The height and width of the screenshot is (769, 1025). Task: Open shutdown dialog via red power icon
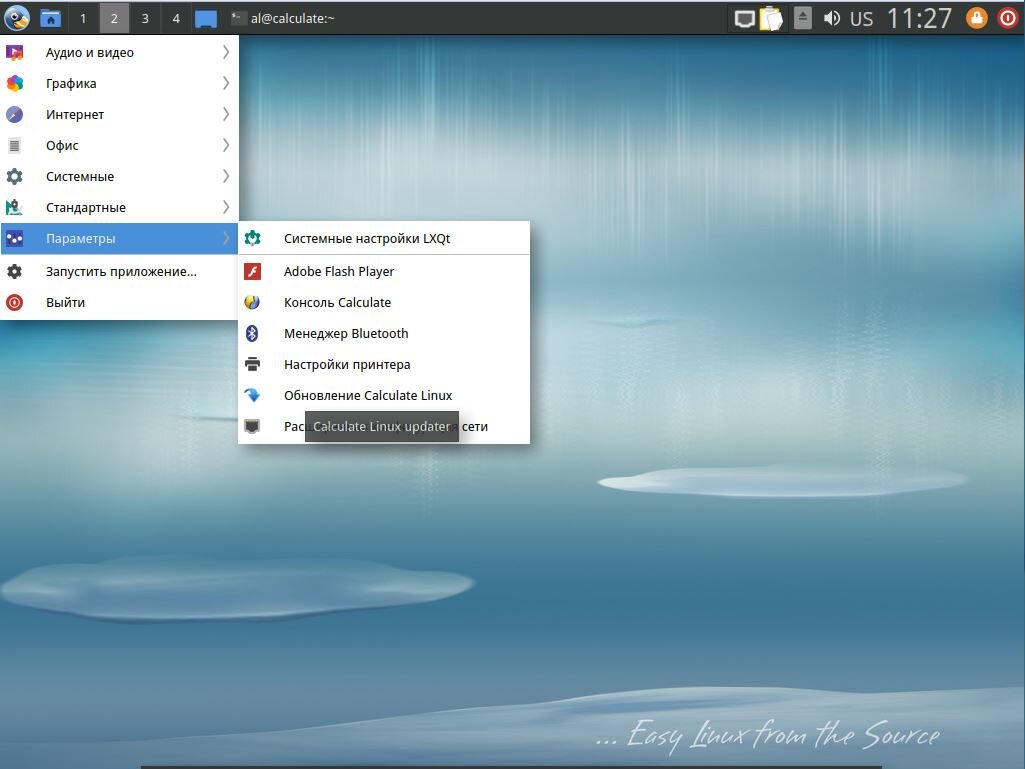(1008, 17)
